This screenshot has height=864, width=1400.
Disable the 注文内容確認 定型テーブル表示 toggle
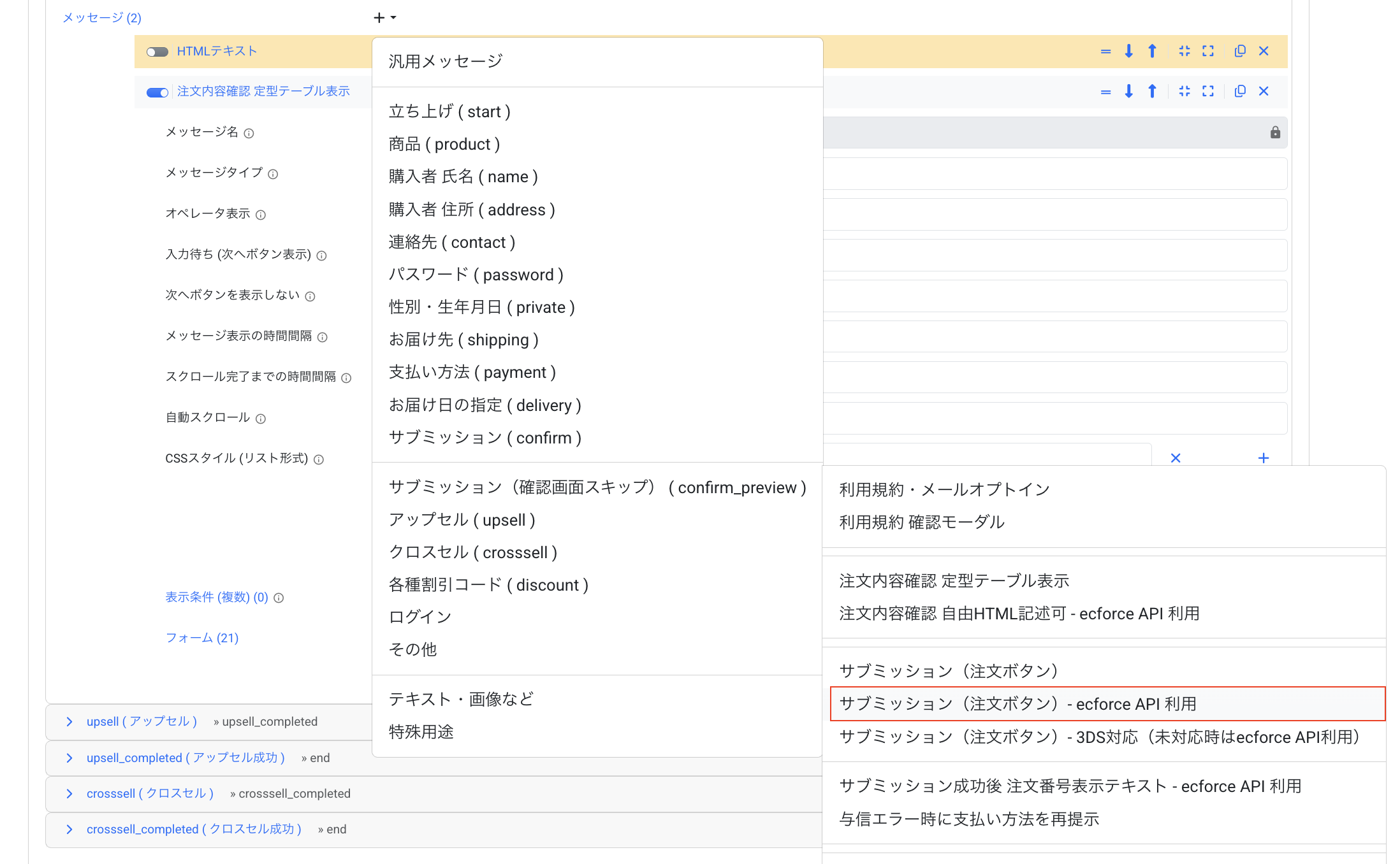[157, 92]
